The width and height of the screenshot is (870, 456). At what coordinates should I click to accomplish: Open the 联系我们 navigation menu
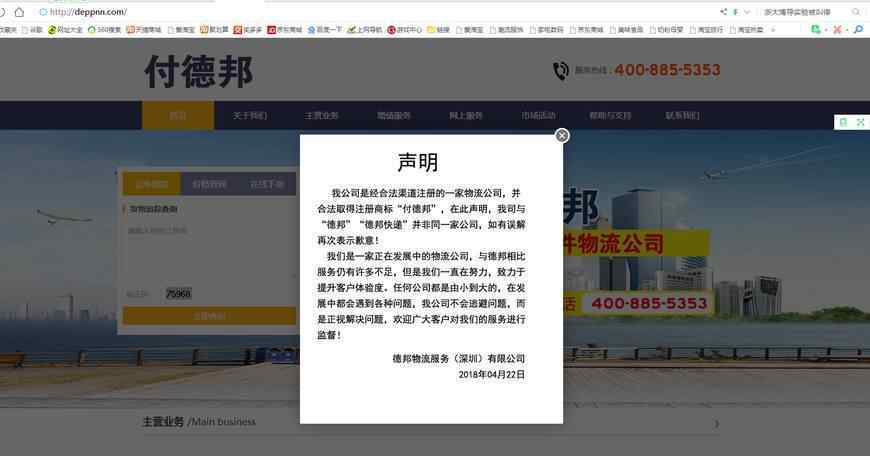682,115
